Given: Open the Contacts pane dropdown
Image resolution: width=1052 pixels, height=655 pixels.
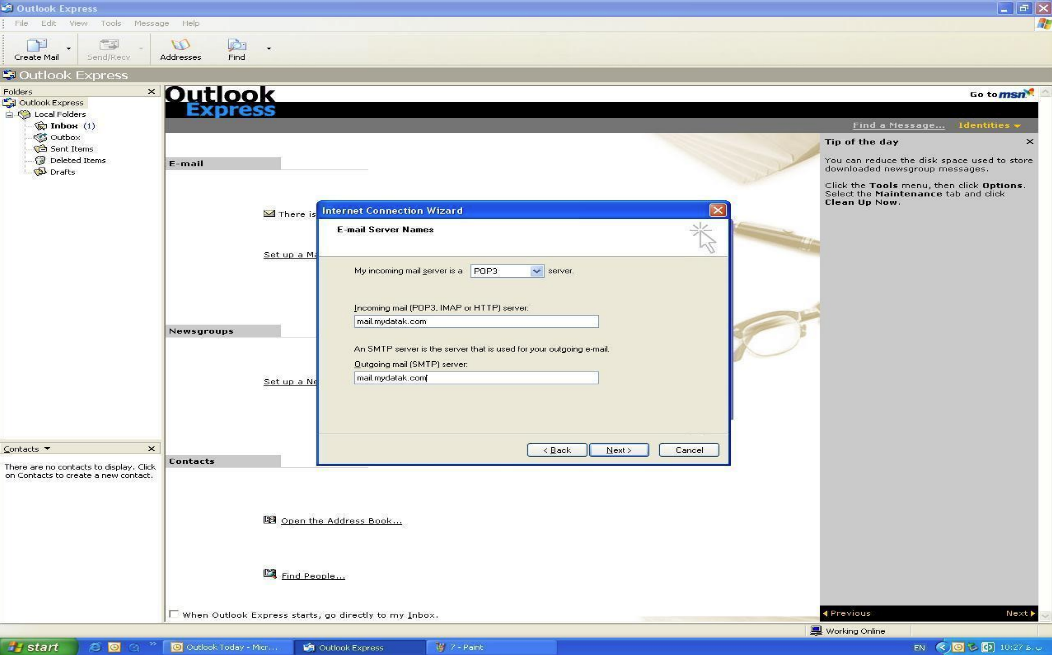Looking at the screenshot, I should click(x=47, y=448).
